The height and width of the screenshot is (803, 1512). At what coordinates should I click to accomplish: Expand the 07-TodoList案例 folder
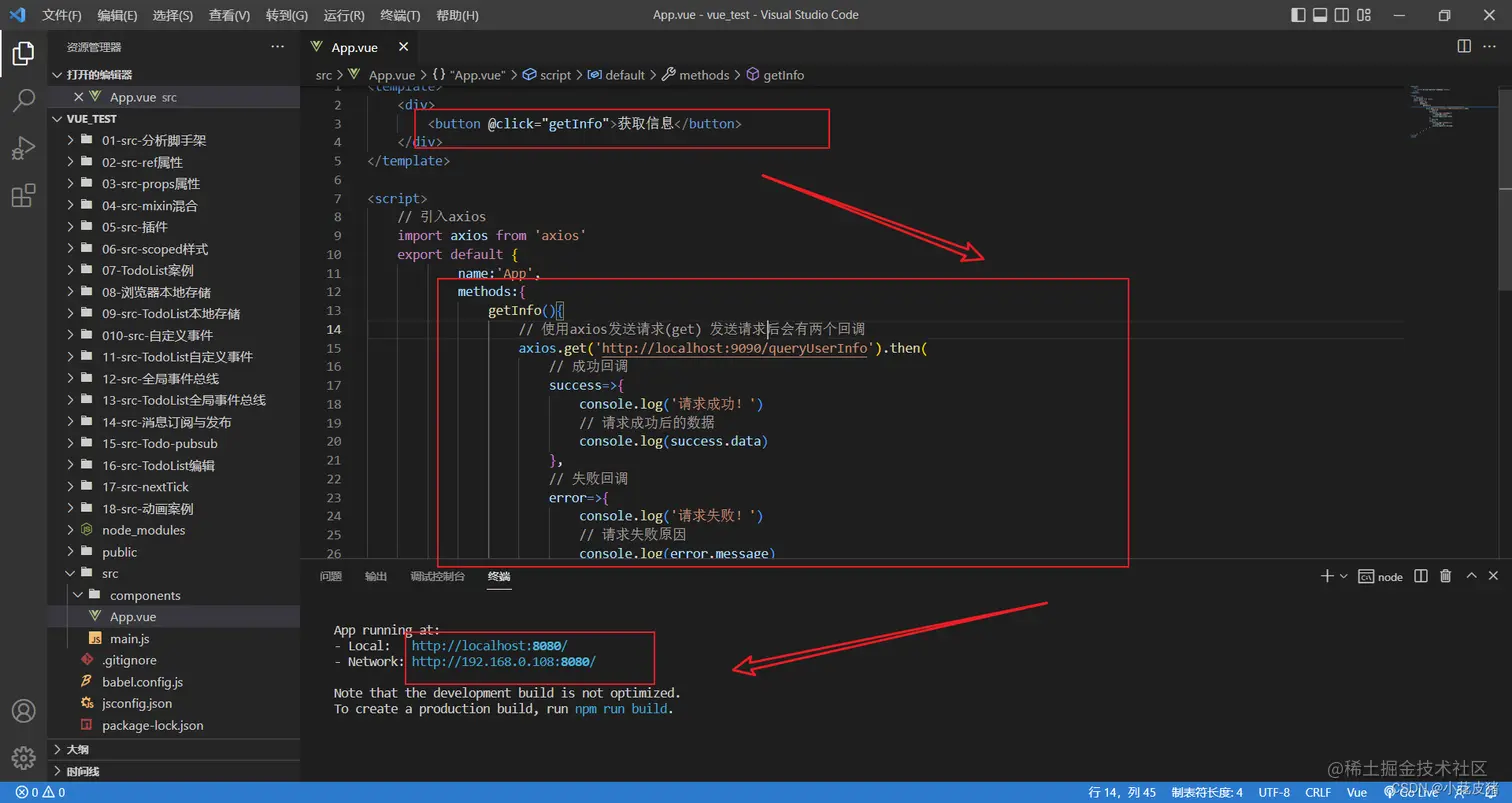174,270
